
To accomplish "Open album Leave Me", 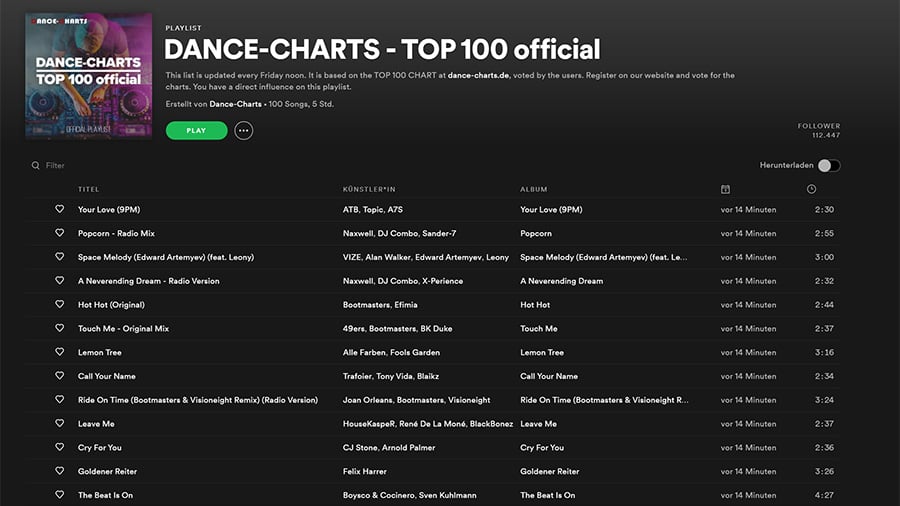I will pos(538,424).
